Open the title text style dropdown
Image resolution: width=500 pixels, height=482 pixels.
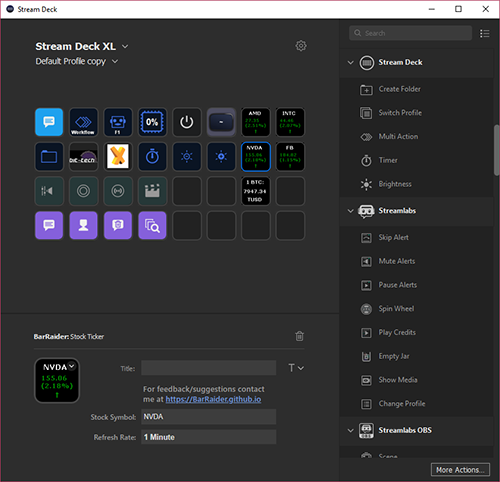tap(296, 368)
